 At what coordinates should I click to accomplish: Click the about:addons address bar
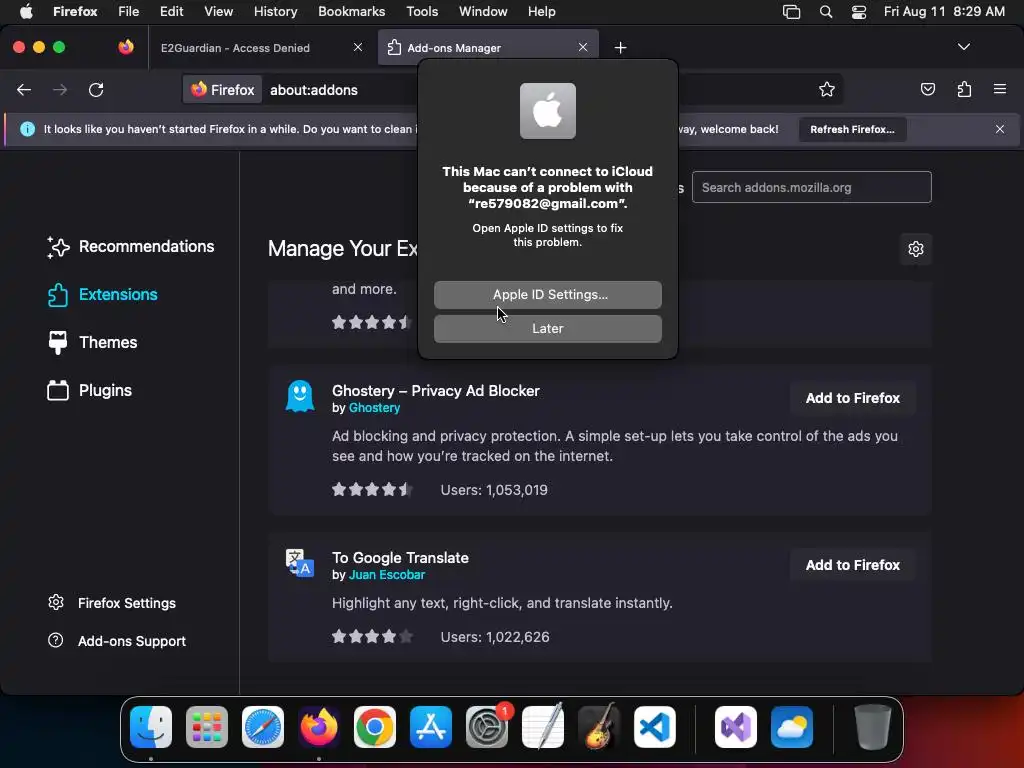[x=313, y=89]
